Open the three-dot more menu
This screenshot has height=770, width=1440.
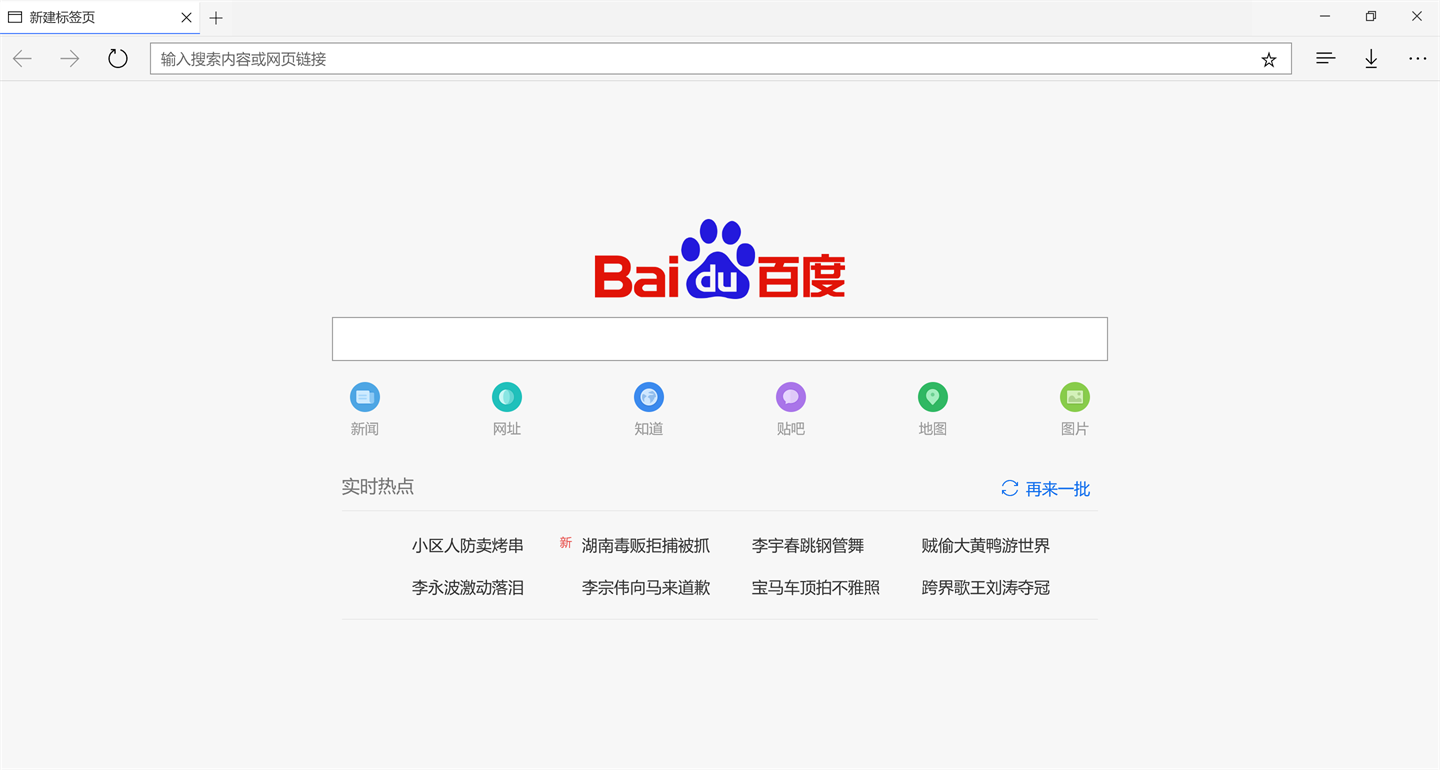(x=1418, y=59)
